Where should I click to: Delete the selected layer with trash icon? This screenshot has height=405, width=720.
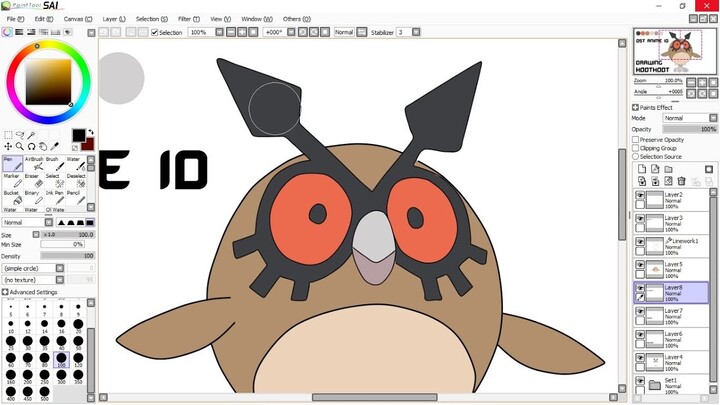tap(681, 181)
